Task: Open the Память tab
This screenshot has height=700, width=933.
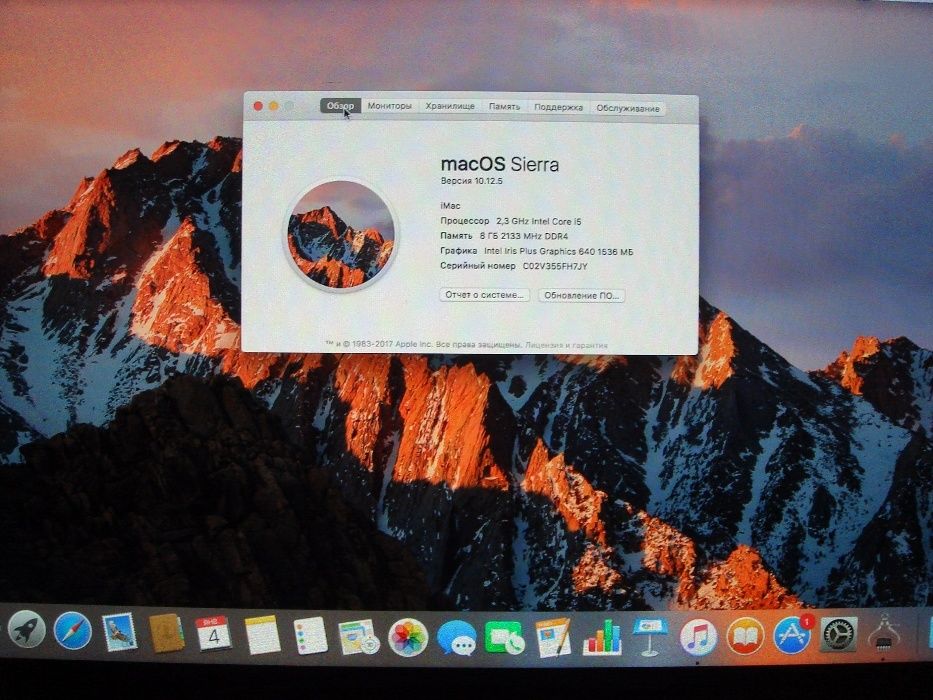Action: tap(505, 107)
